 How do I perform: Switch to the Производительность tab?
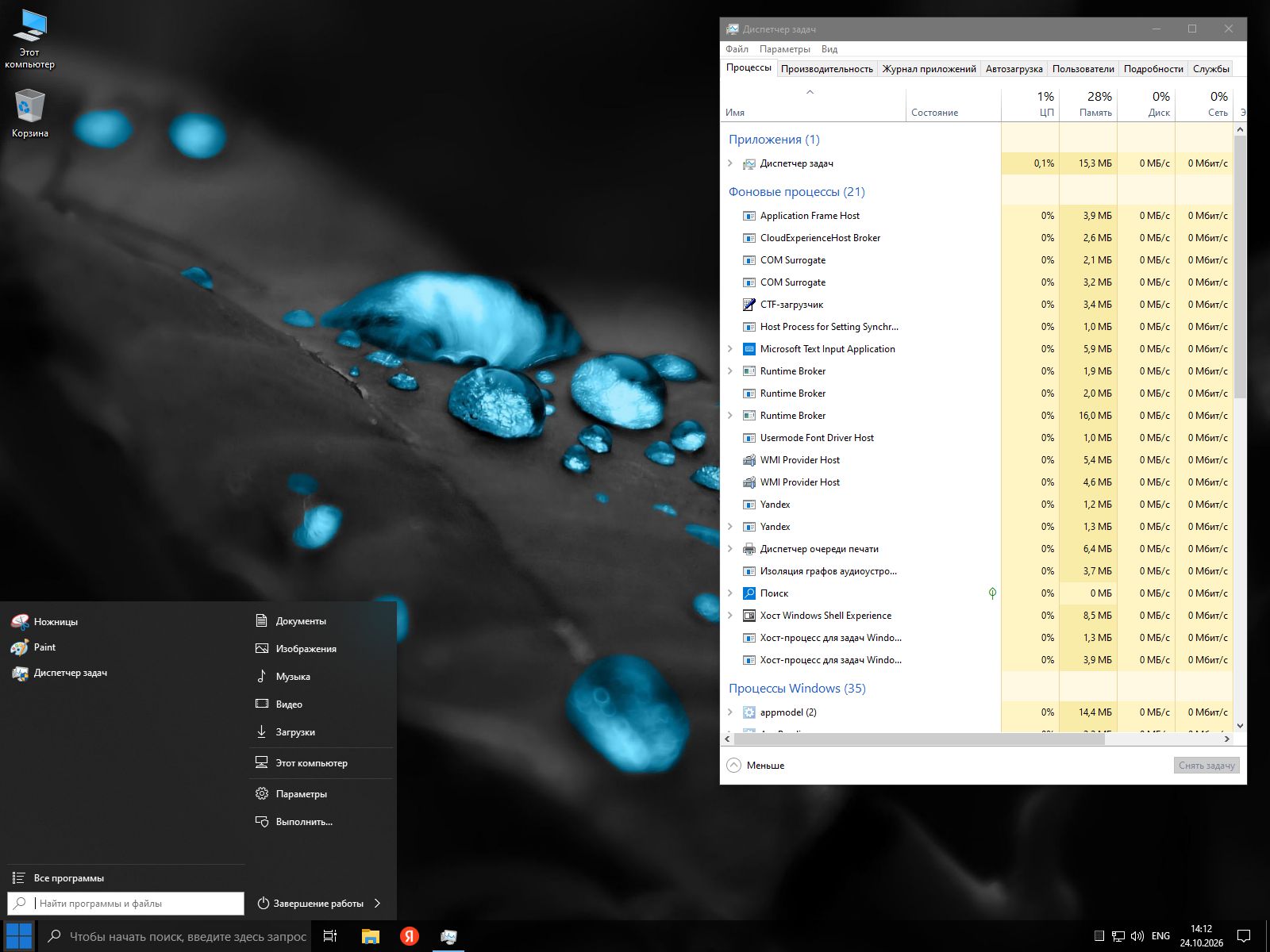click(x=827, y=69)
